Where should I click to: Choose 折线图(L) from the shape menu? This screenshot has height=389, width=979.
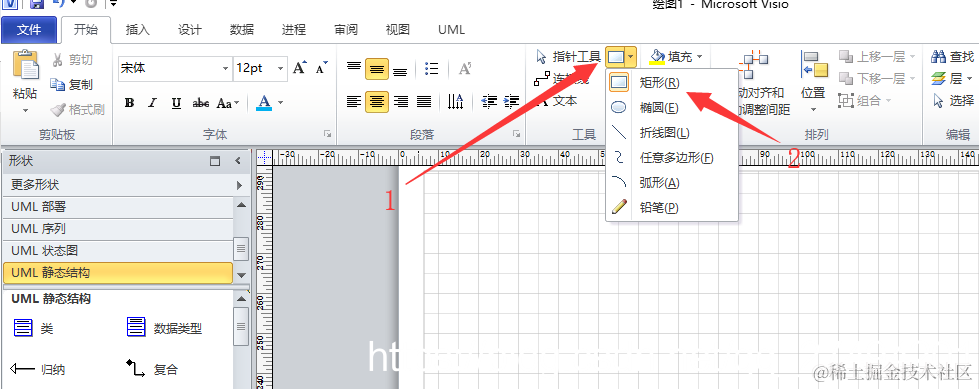672,132
